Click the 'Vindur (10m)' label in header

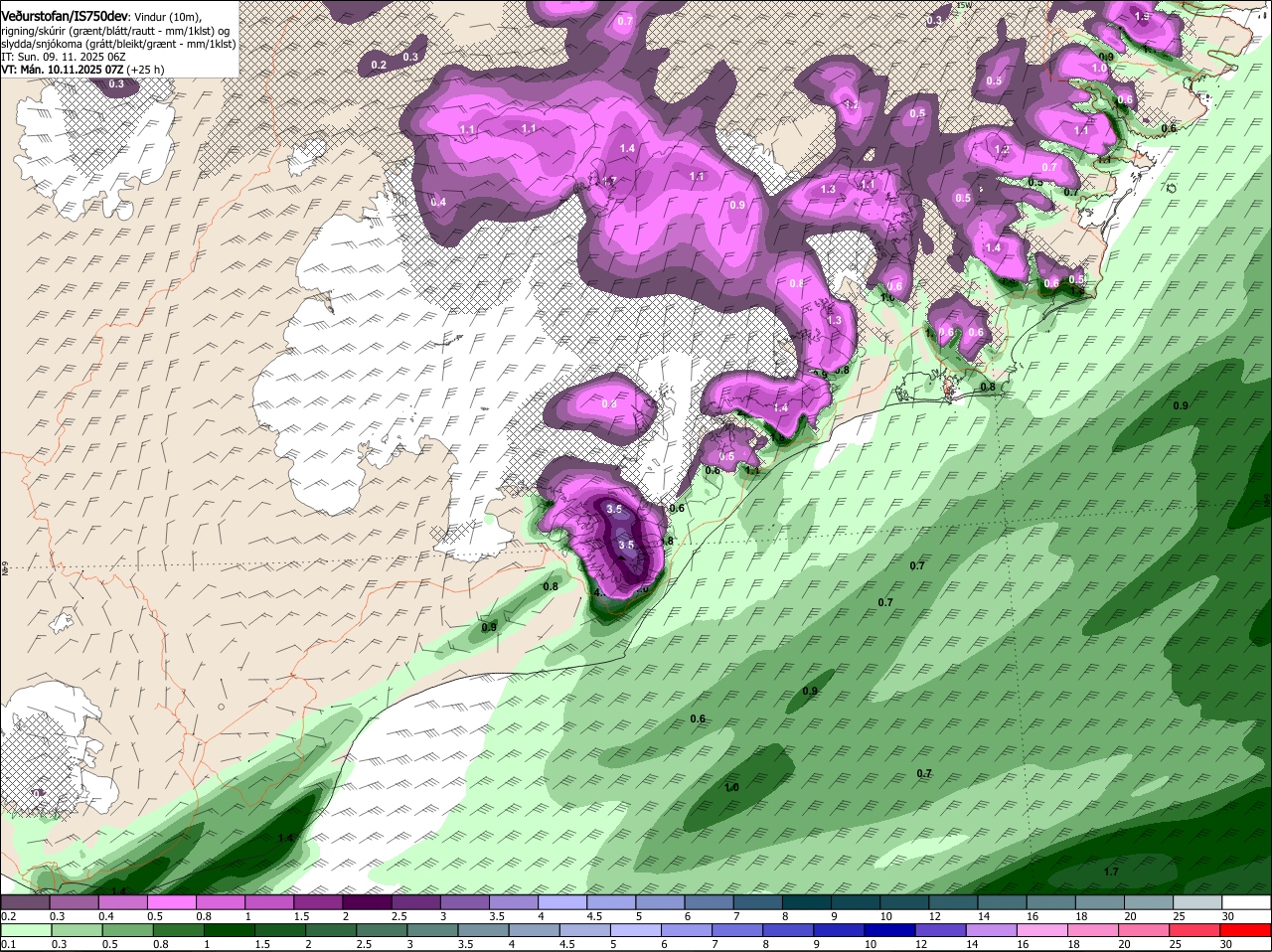[167, 16]
